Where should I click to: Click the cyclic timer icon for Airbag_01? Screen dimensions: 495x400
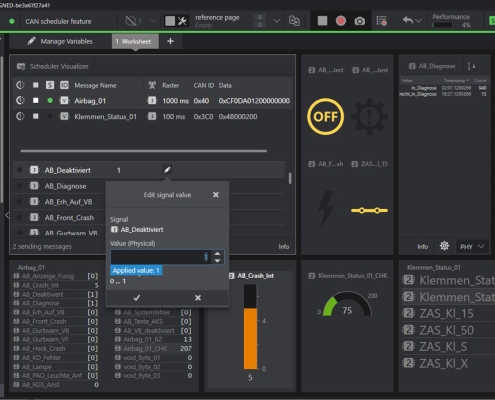click(x=20, y=100)
